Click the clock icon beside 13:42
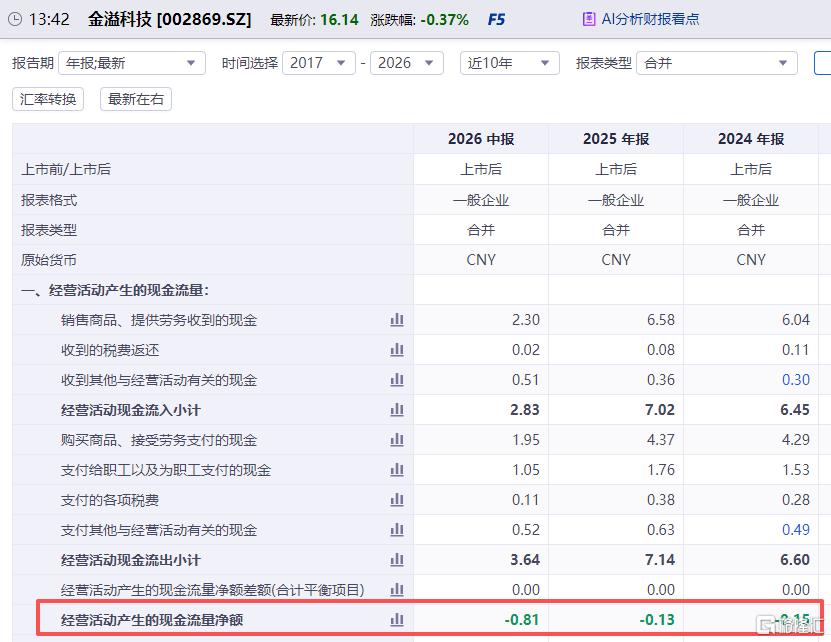831x642 pixels. pyautogui.click(x=15, y=20)
